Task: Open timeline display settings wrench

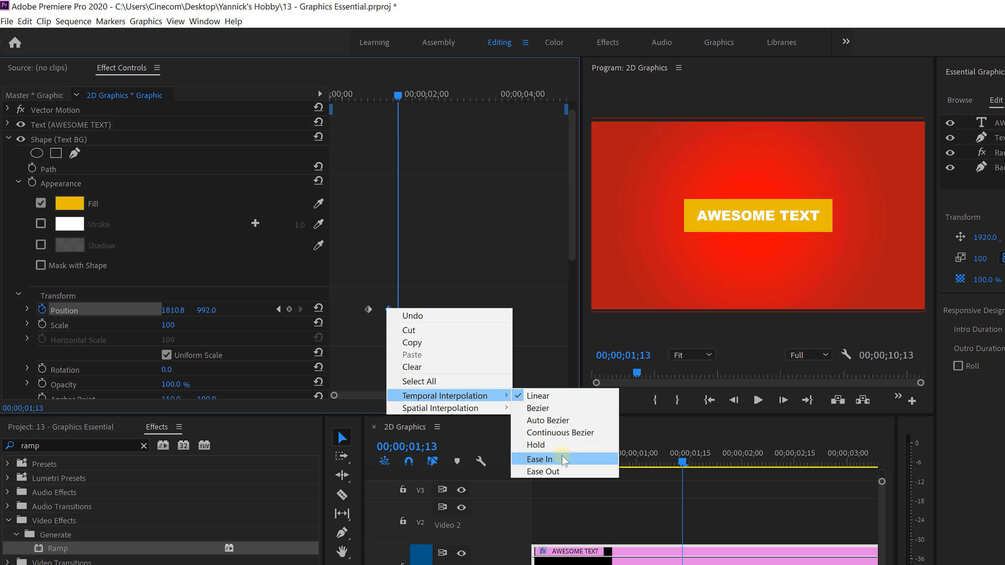Action: click(481, 461)
